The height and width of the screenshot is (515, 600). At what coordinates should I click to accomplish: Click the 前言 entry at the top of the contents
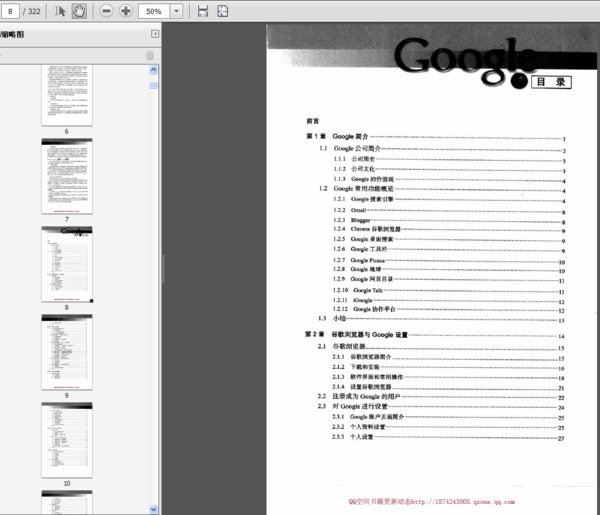point(313,121)
